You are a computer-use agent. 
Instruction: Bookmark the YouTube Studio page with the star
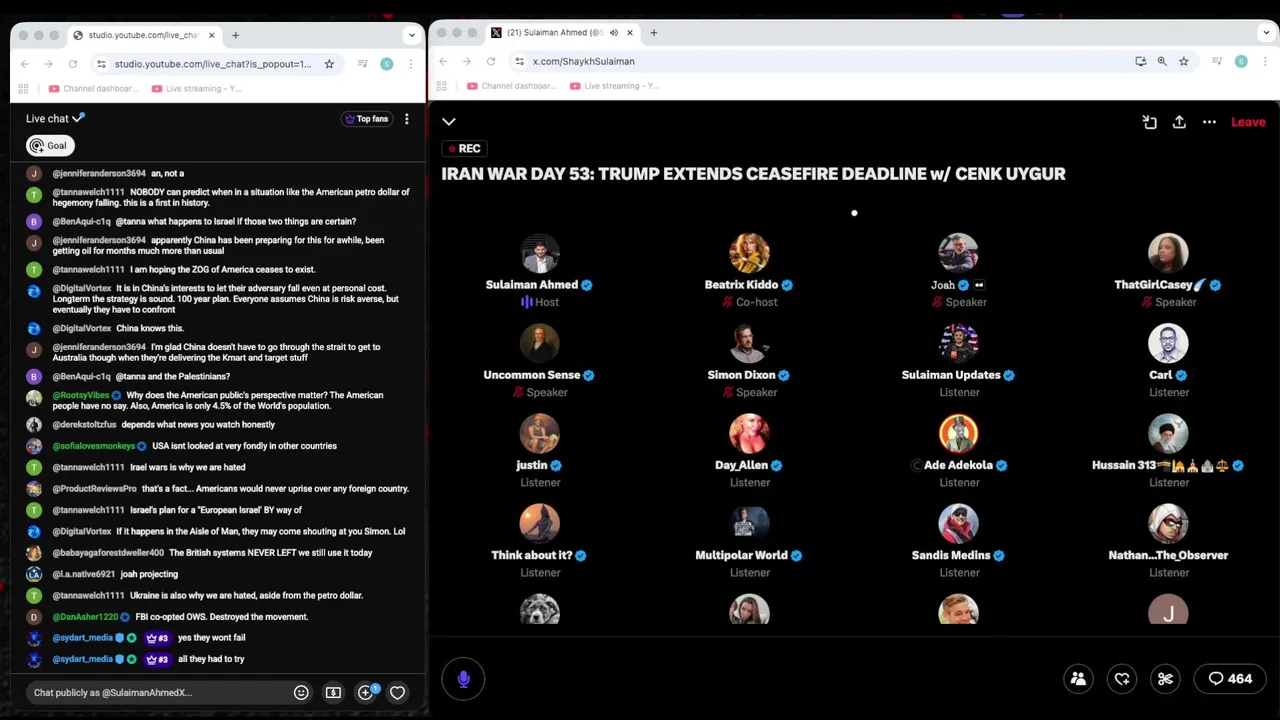pyautogui.click(x=329, y=64)
